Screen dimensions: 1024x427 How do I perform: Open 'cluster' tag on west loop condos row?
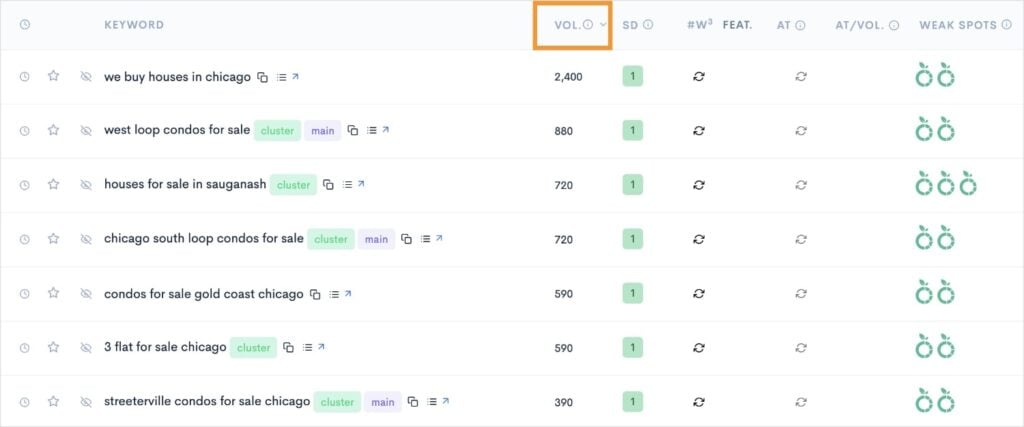[278, 131]
